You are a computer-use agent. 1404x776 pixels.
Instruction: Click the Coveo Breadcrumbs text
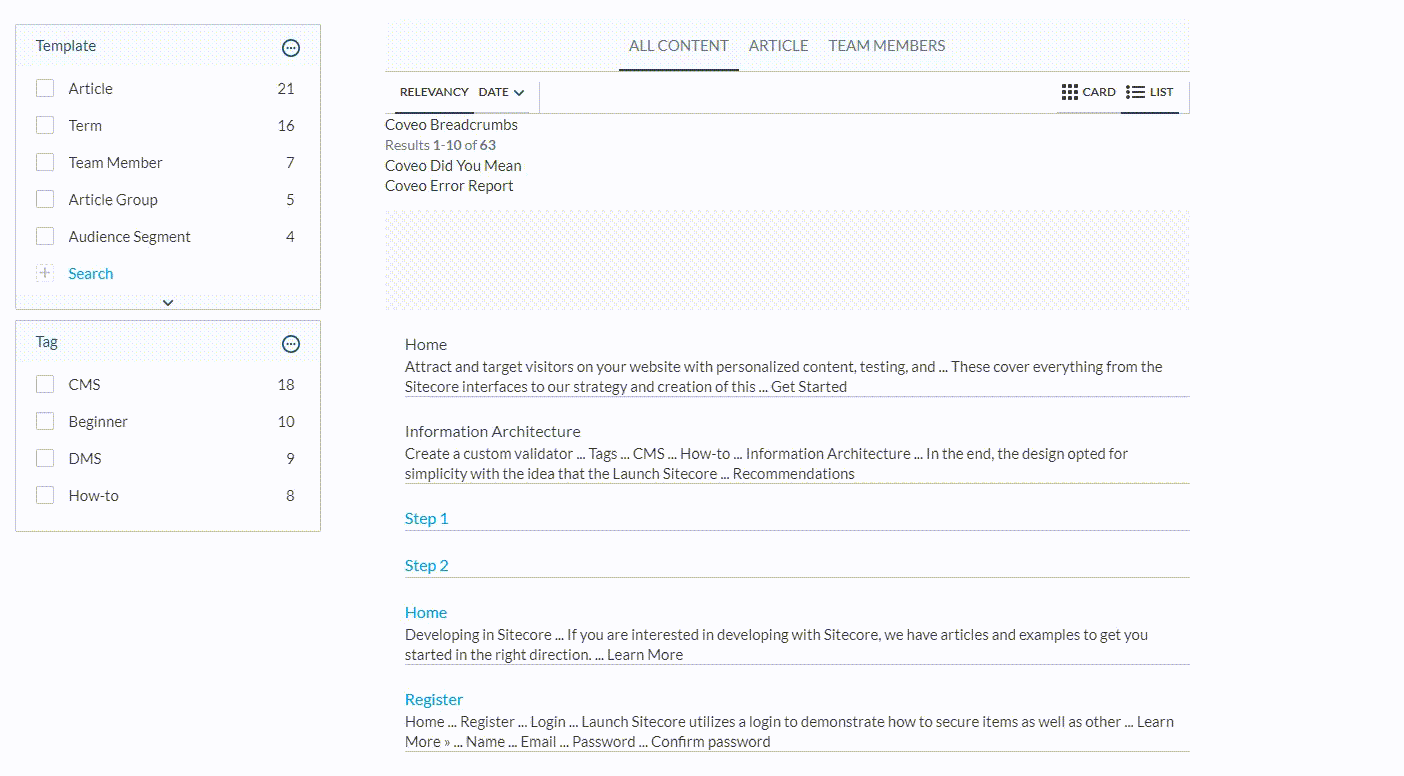(x=451, y=125)
